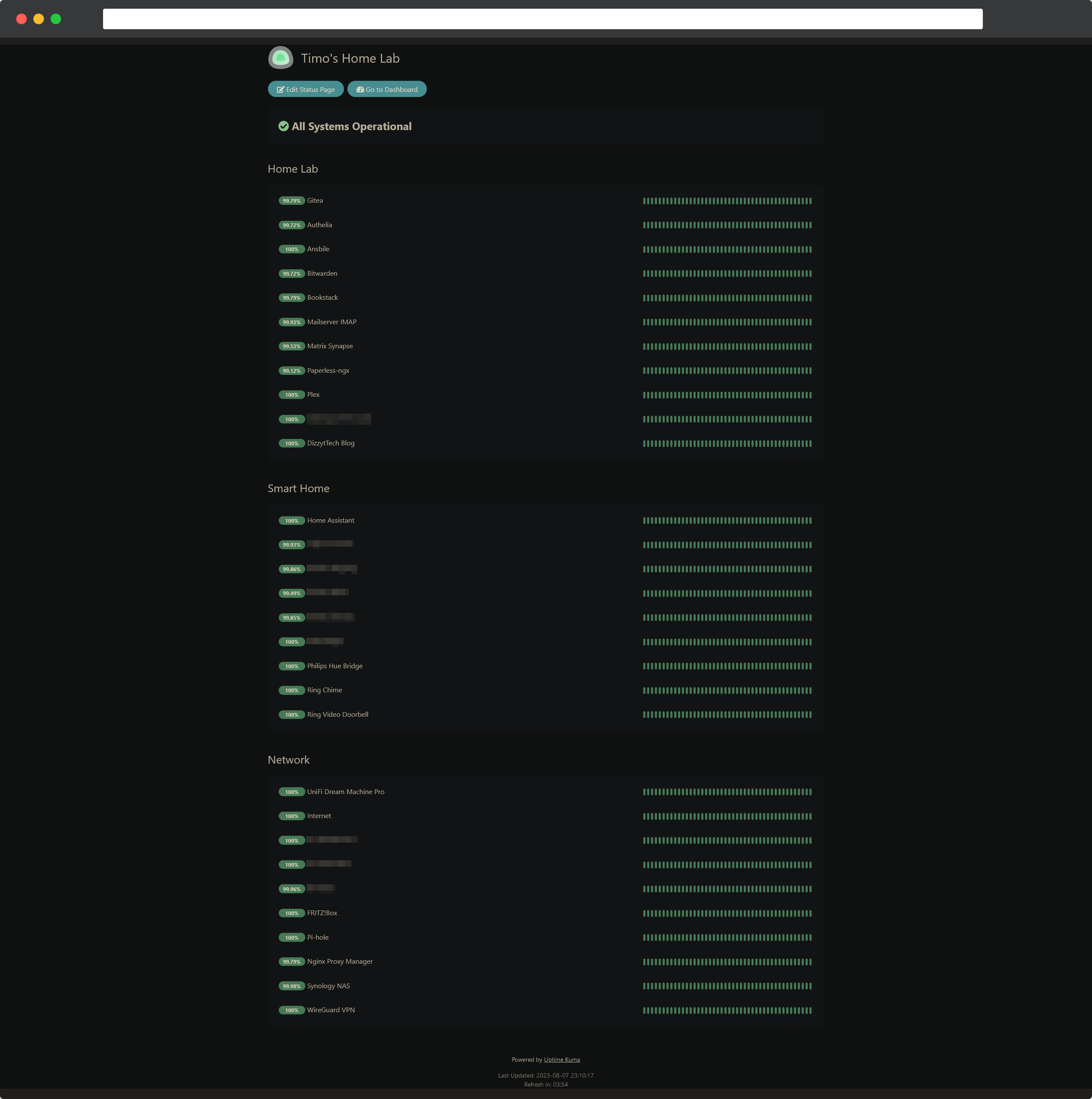Click the green checkmark icon beside All Systems Operational
1092x1099 pixels.
284,126
